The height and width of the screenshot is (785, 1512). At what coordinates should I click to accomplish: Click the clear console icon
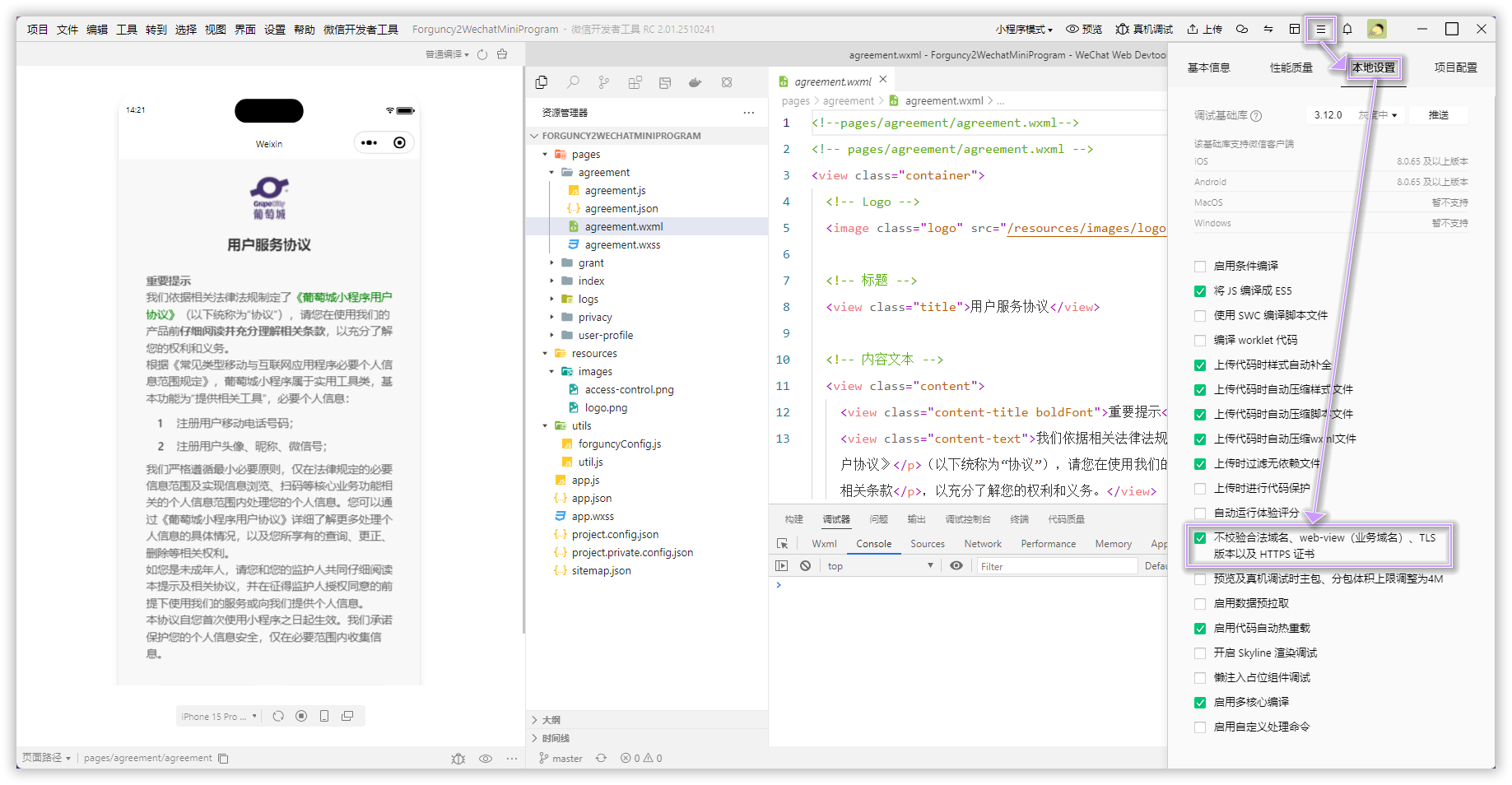tap(806, 566)
